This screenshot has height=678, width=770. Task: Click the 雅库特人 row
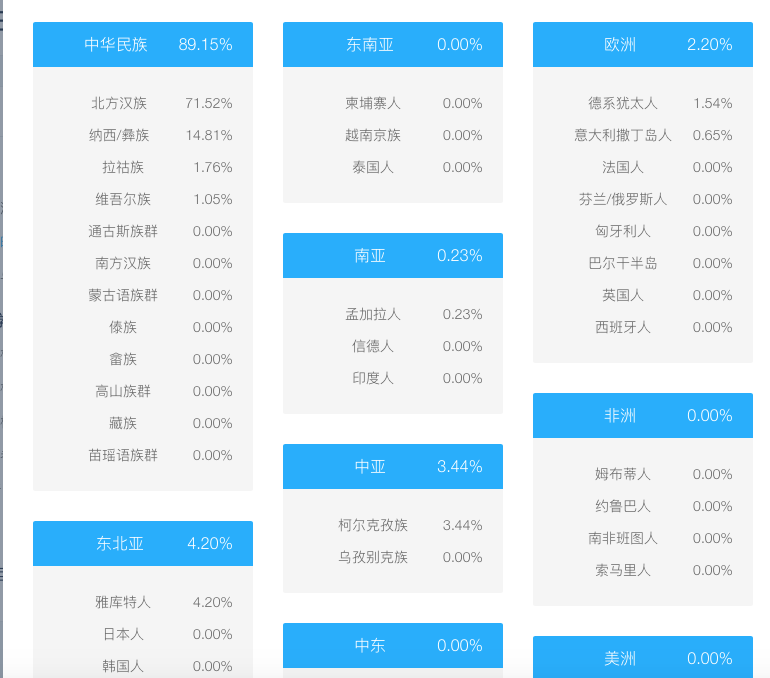(142, 602)
